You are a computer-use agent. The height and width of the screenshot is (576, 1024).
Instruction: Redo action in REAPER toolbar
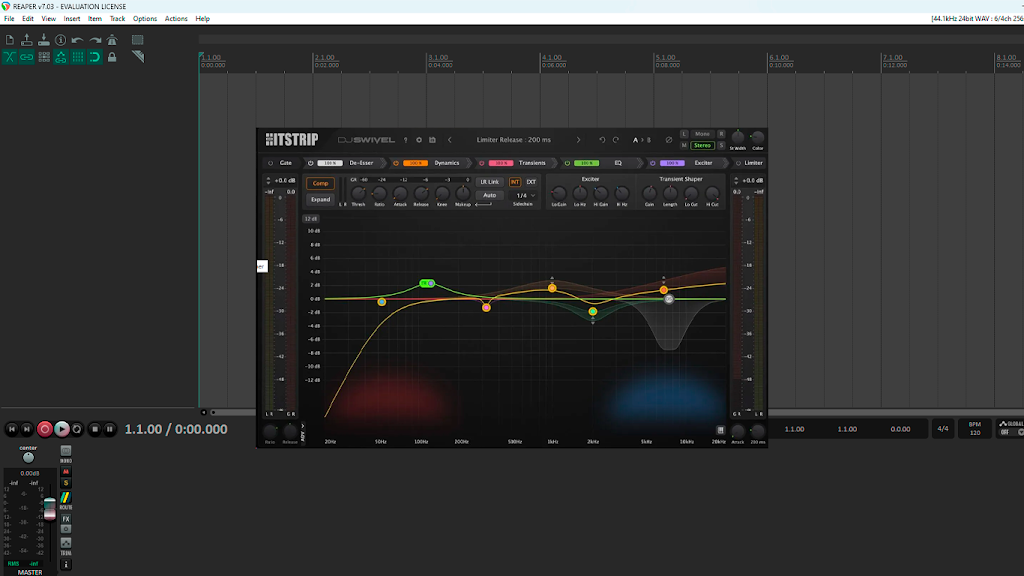(95, 40)
